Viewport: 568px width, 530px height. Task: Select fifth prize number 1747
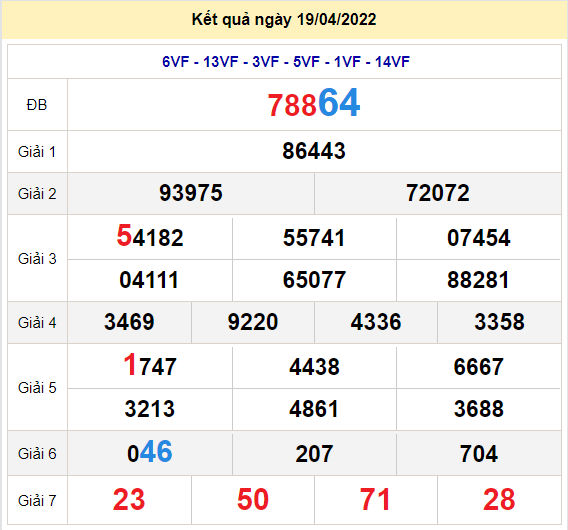pyautogui.click(x=150, y=365)
